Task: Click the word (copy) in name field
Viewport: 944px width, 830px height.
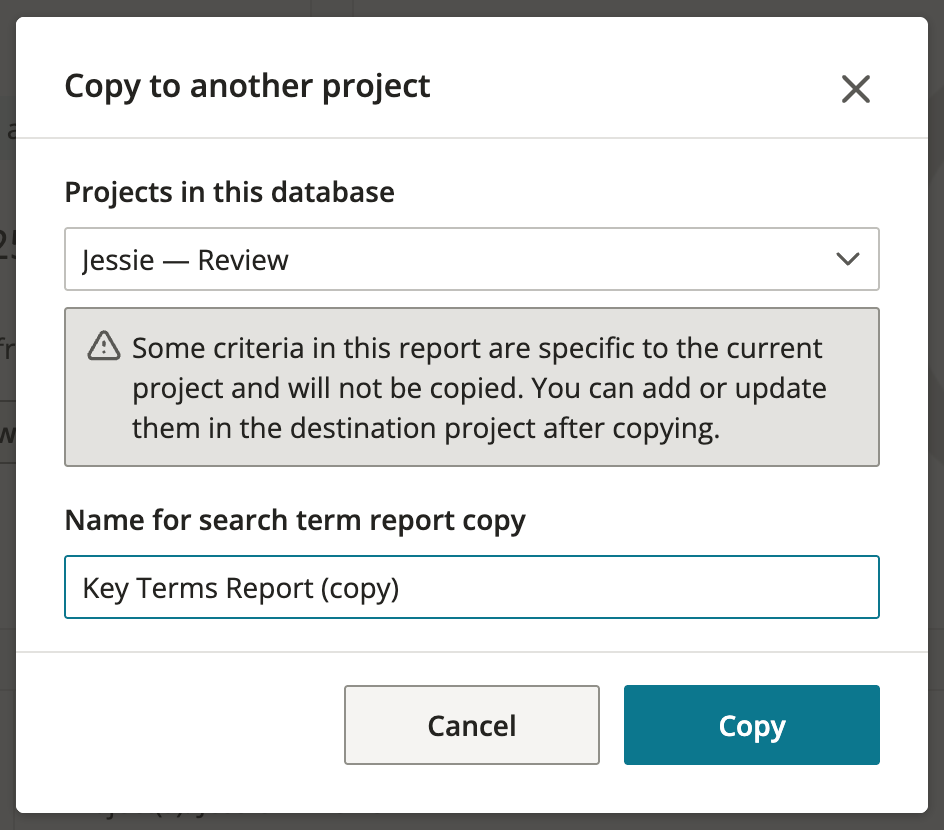Action: point(360,588)
